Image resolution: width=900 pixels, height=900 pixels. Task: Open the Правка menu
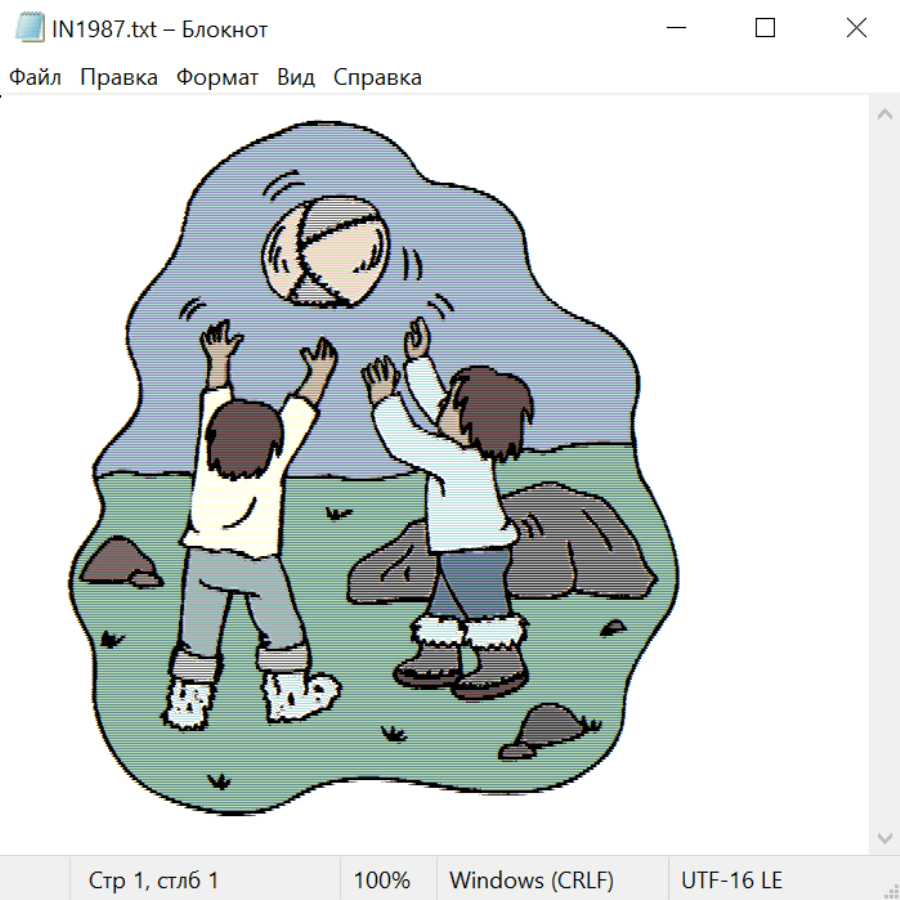coord(118,77)
